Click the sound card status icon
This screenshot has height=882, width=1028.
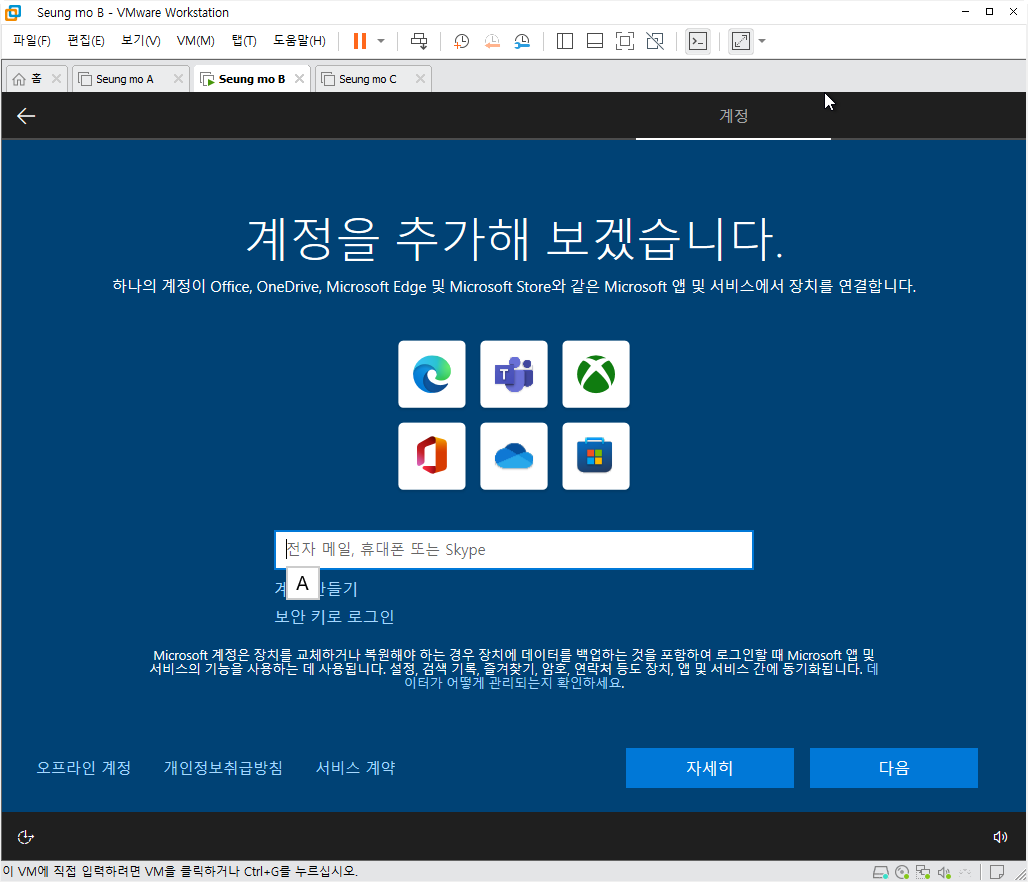click(x=944, y=872)
